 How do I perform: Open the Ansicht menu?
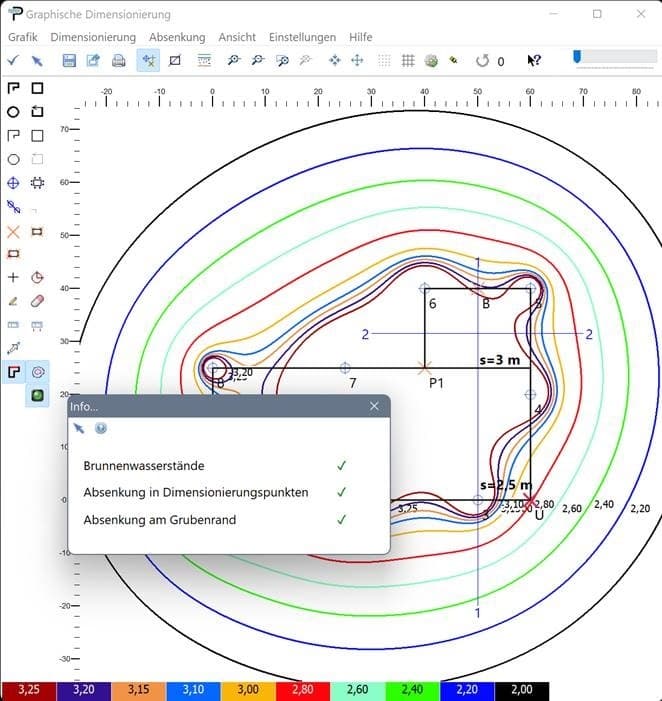[237, 37]
